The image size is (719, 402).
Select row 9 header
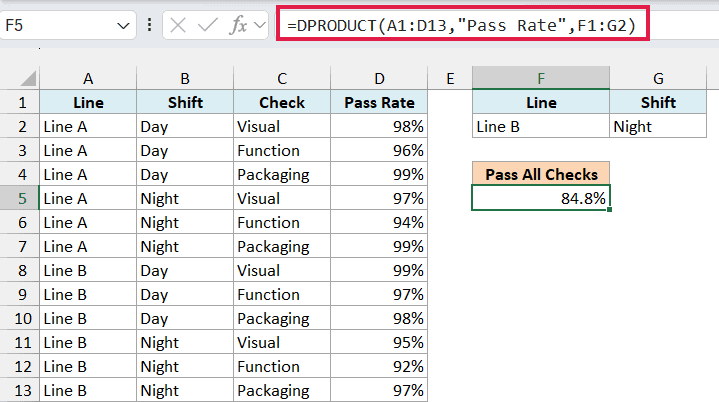click(x=22, y=294)
